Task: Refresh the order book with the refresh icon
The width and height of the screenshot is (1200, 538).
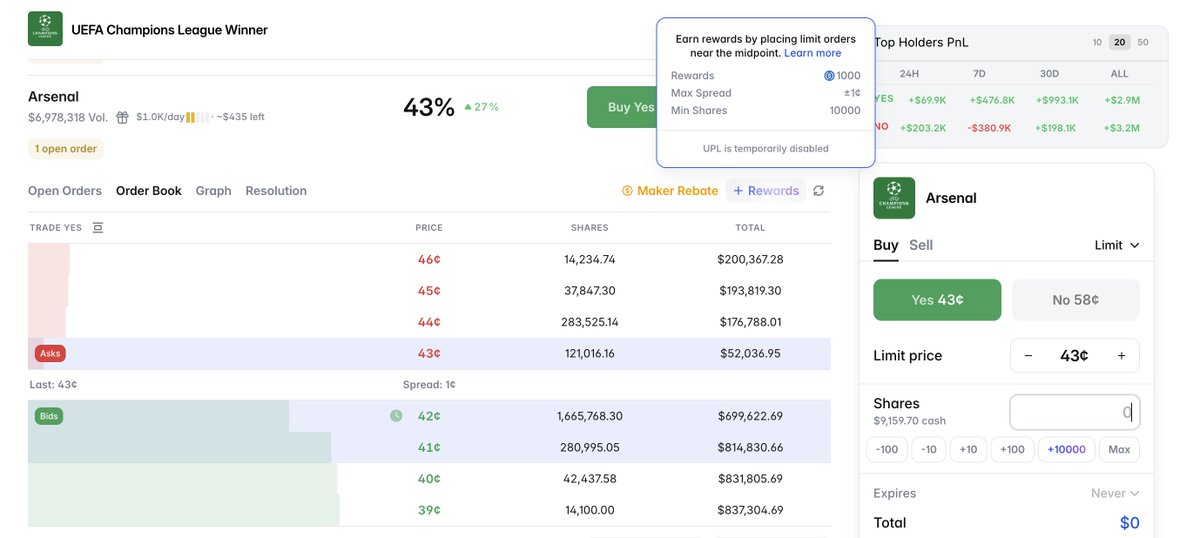Action: pyautogui.click(x=819, y=190)
